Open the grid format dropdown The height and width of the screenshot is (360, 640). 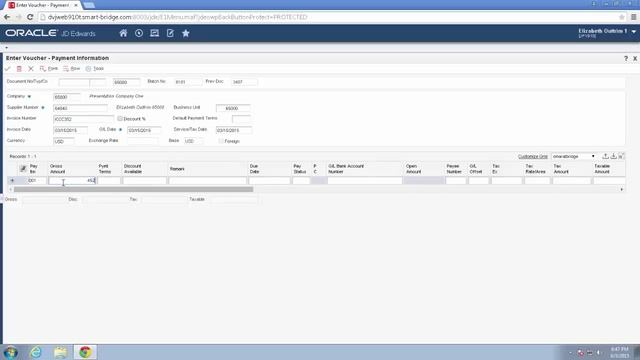tap(573, 156)
